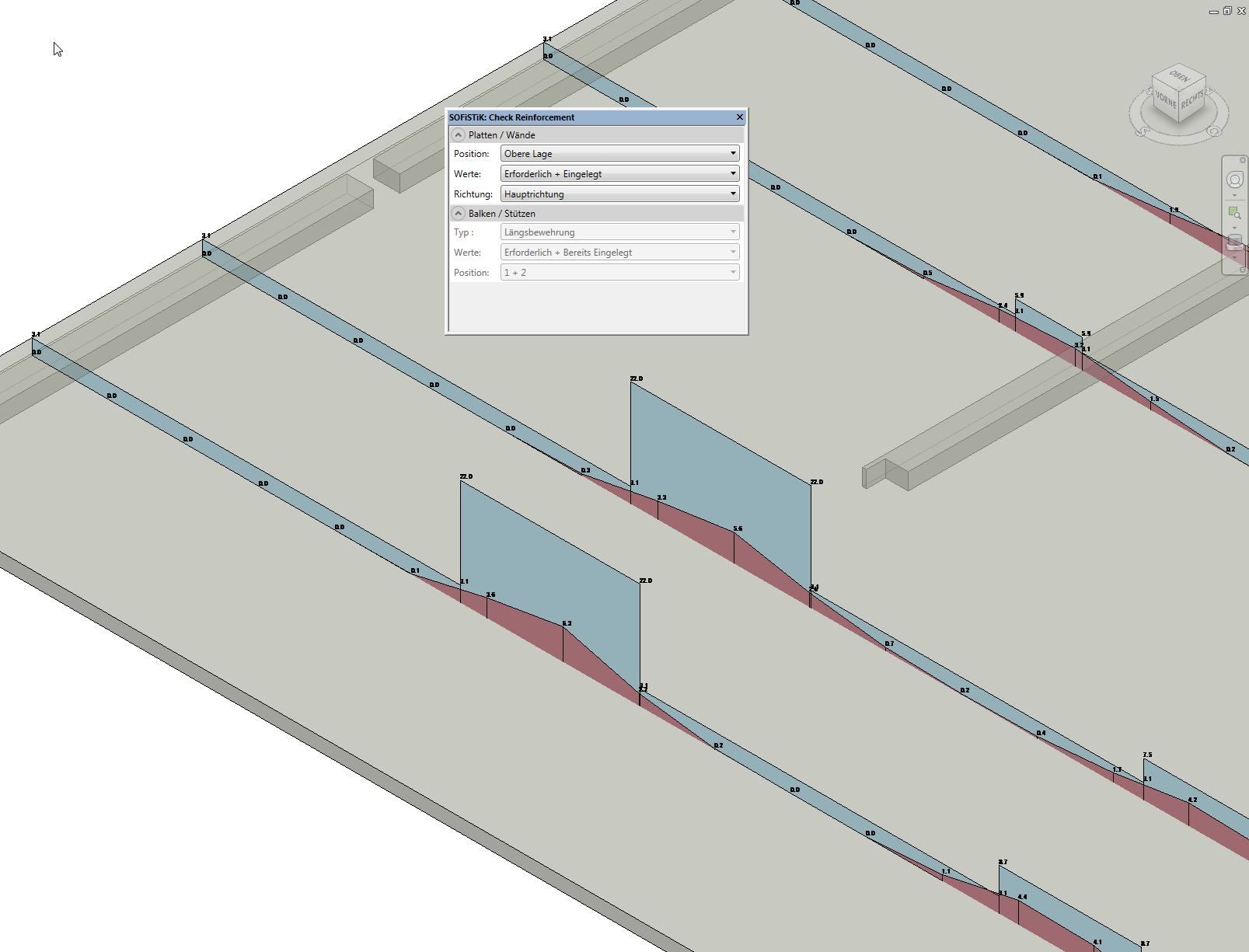
Task: Click the VORNE face of the ViewCube
Action: 1165,100
